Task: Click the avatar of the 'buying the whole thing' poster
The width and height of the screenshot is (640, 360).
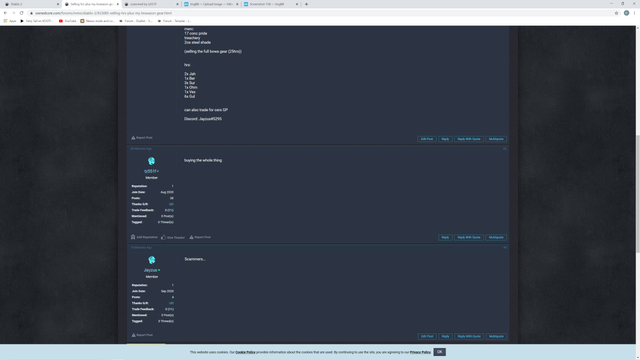Action: [151, 161]
